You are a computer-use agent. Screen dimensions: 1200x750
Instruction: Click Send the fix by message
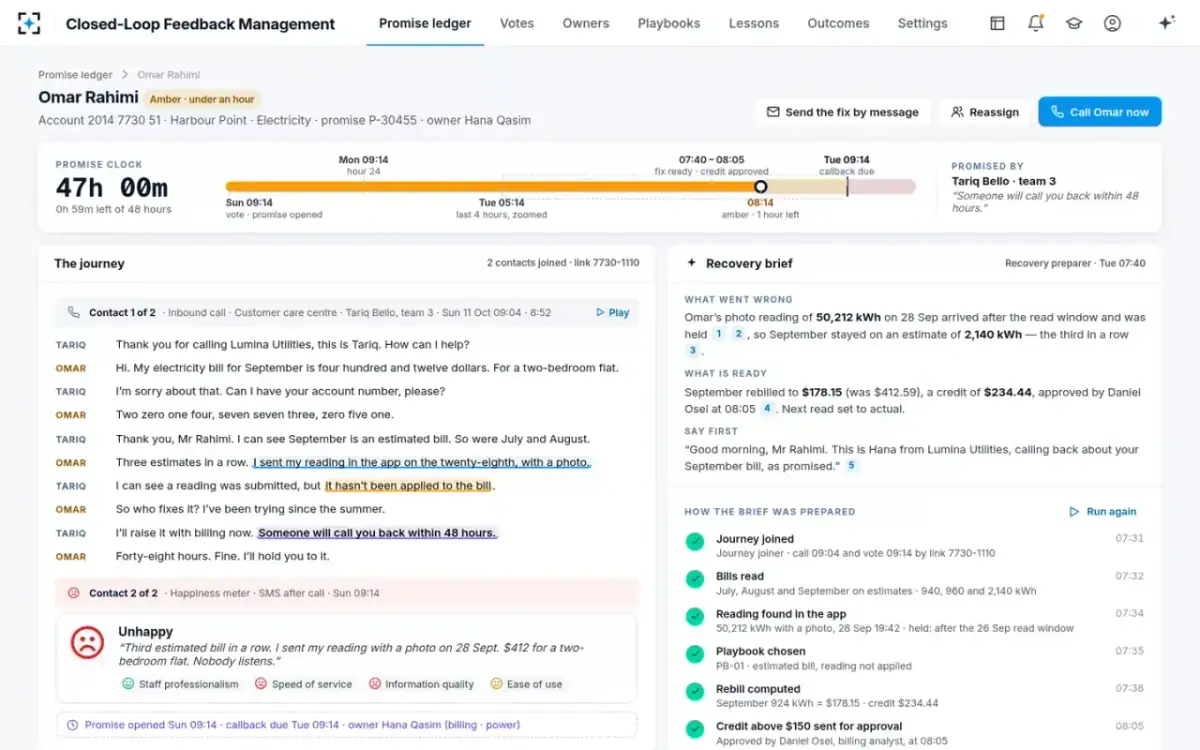tap(843, 112)
